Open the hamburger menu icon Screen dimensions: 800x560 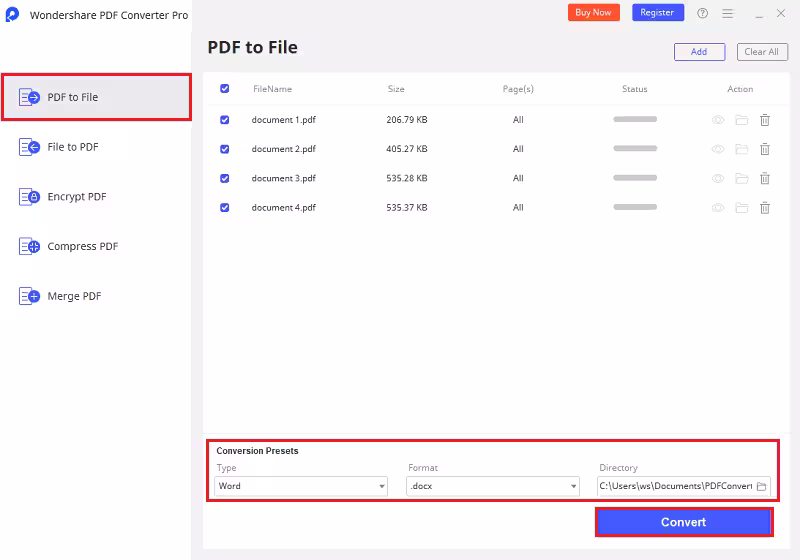point(728,13)
